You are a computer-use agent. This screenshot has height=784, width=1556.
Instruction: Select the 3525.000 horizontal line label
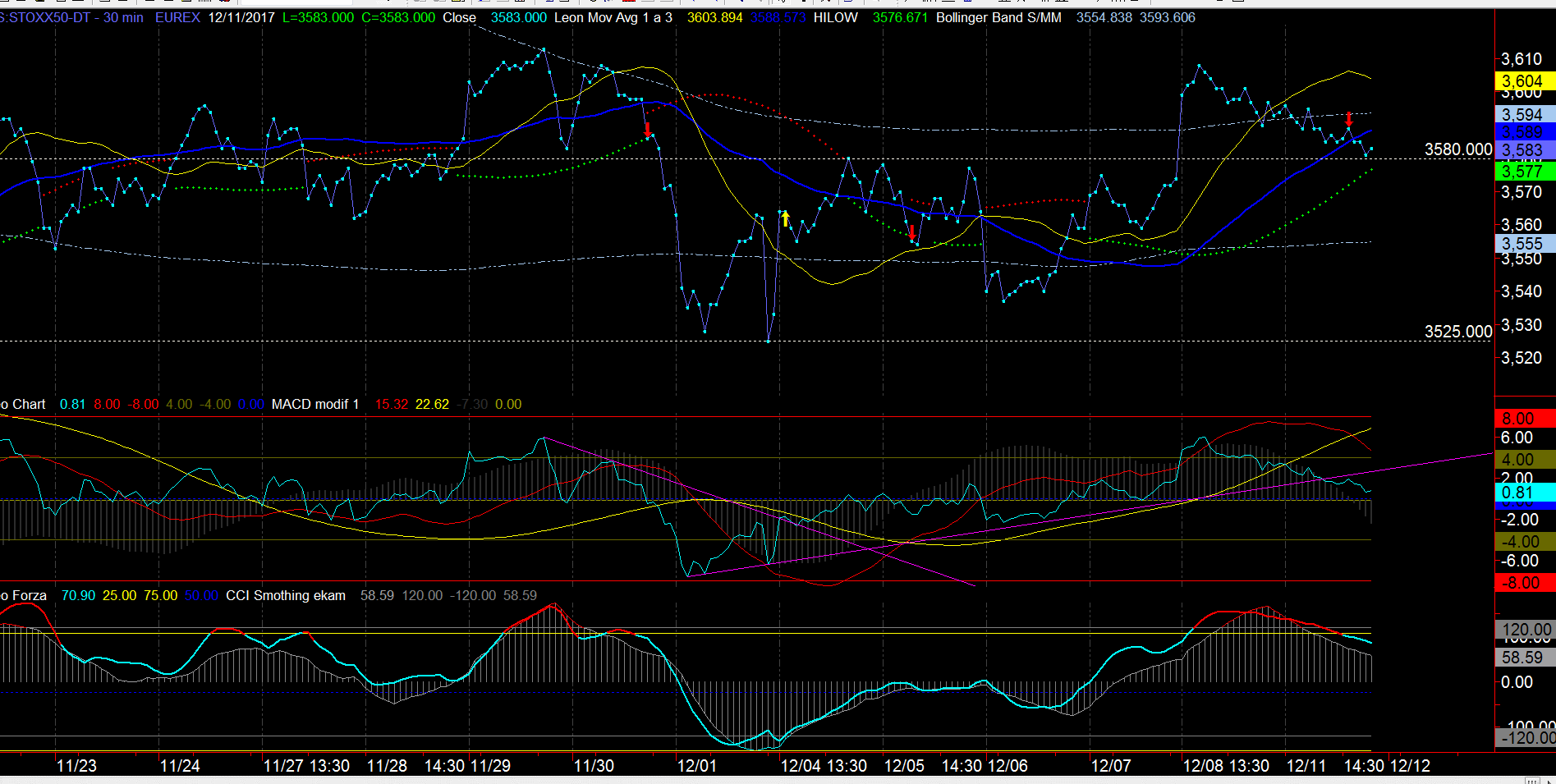click(x=1458, y=332)
